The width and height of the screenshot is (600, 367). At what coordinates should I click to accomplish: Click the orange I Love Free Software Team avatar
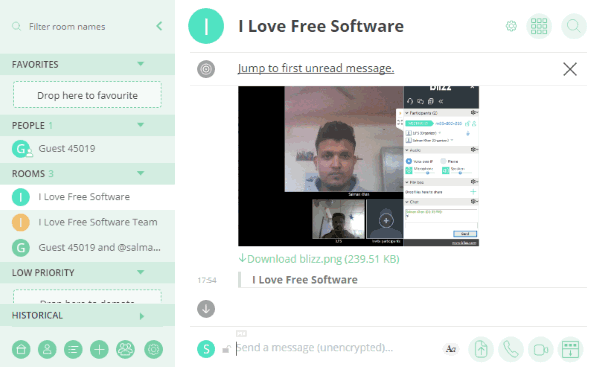(x=21, y=222)
